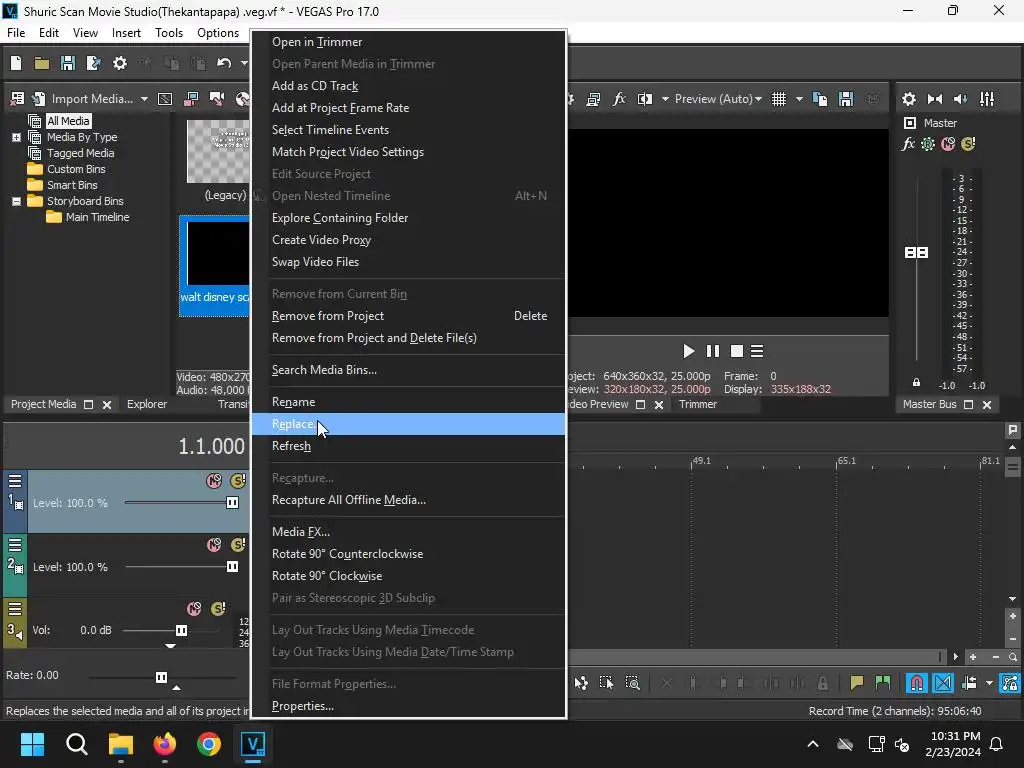Toggle snapping magnet button
The image size is (1024, 768).
pos(917,683)
